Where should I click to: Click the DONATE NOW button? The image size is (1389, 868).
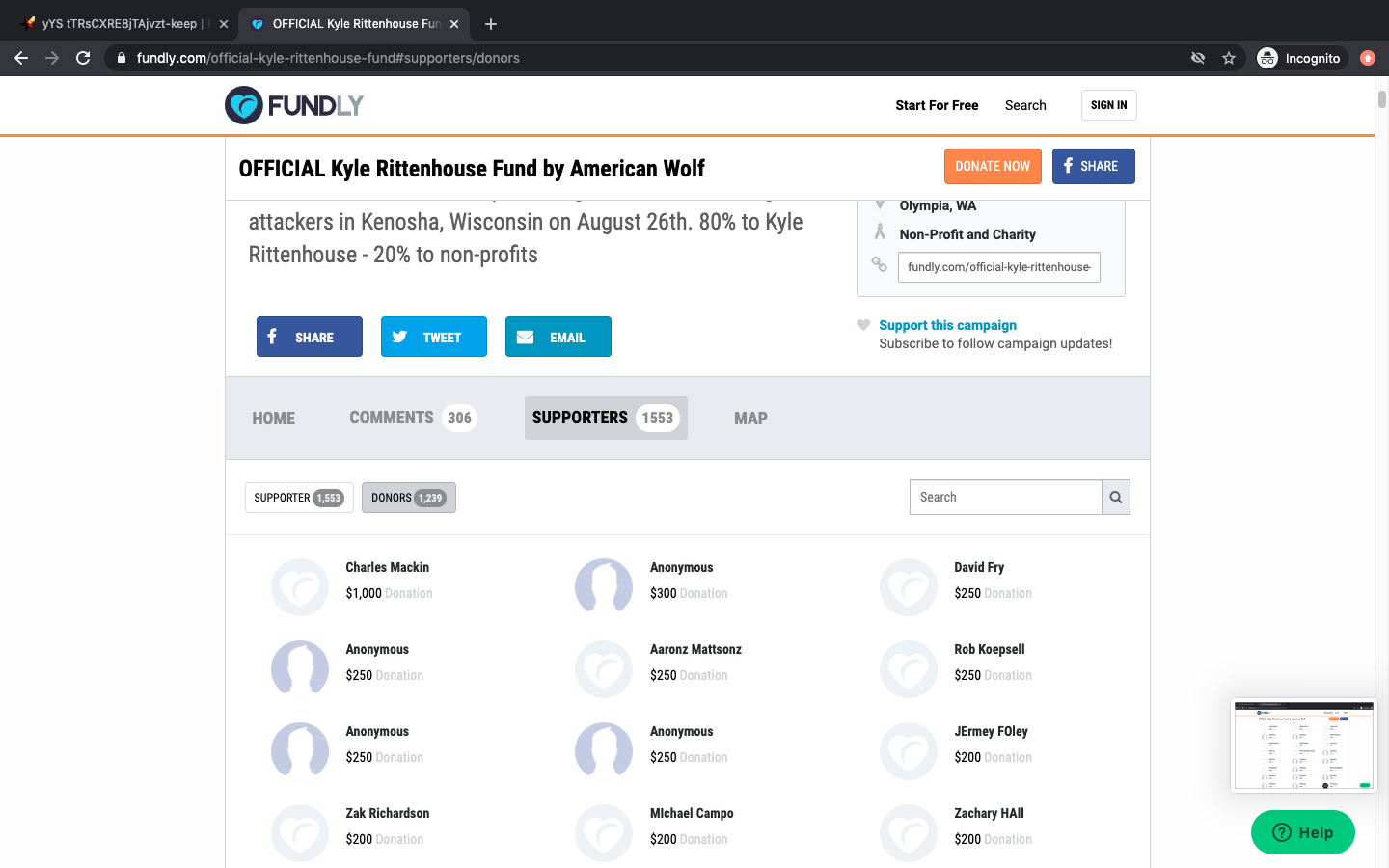click(993, 166)
